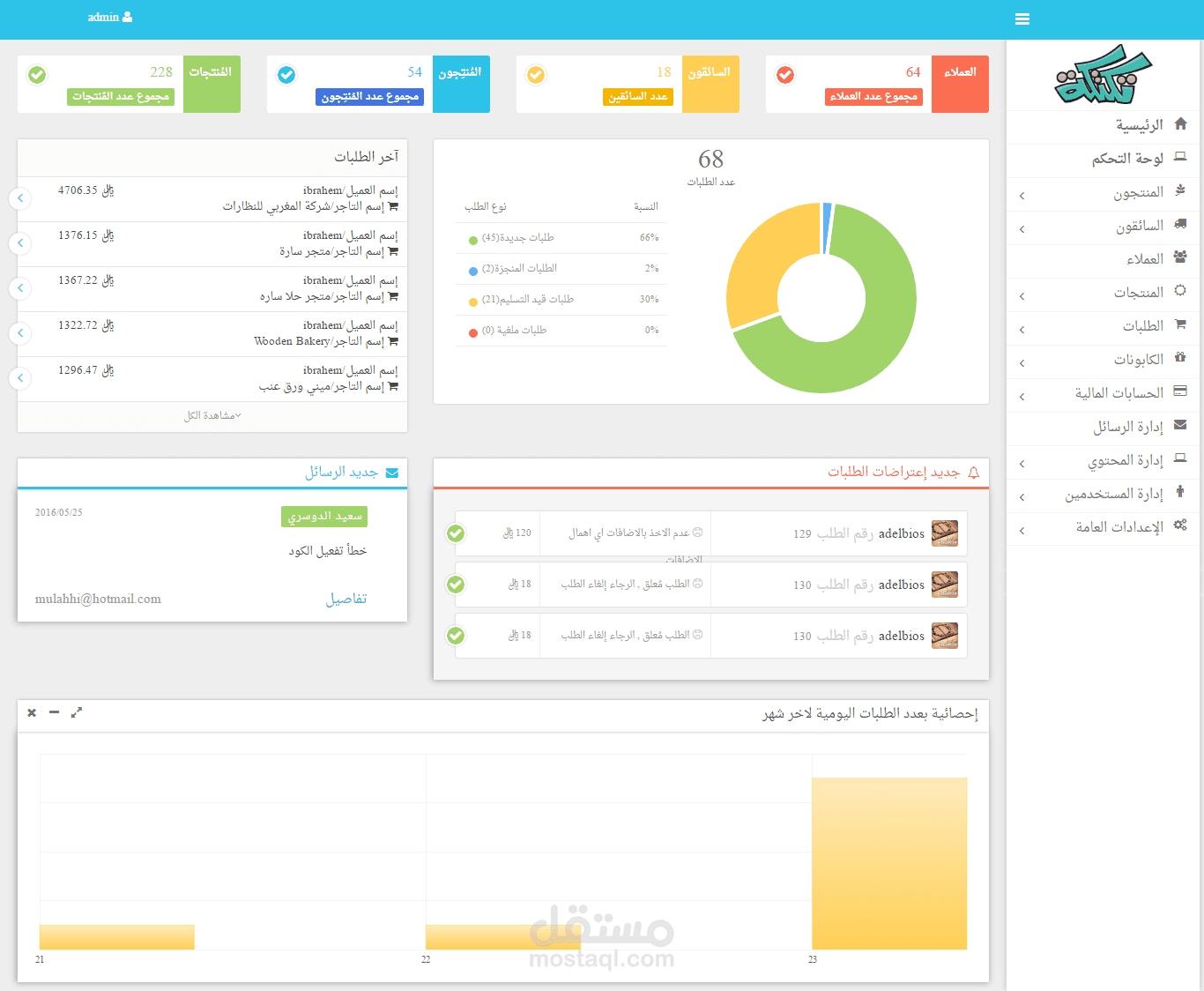1204x991 pixels.
Task: Open the admin user profile
Action: [110, 17]
